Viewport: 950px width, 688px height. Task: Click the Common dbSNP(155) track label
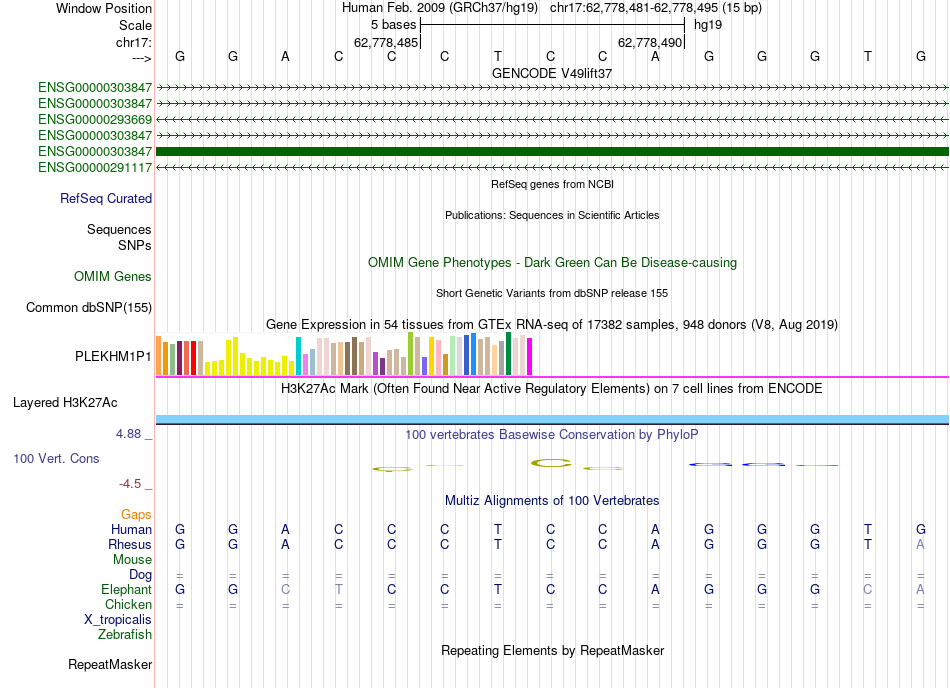pyautogui.click(x=89, y=308)
